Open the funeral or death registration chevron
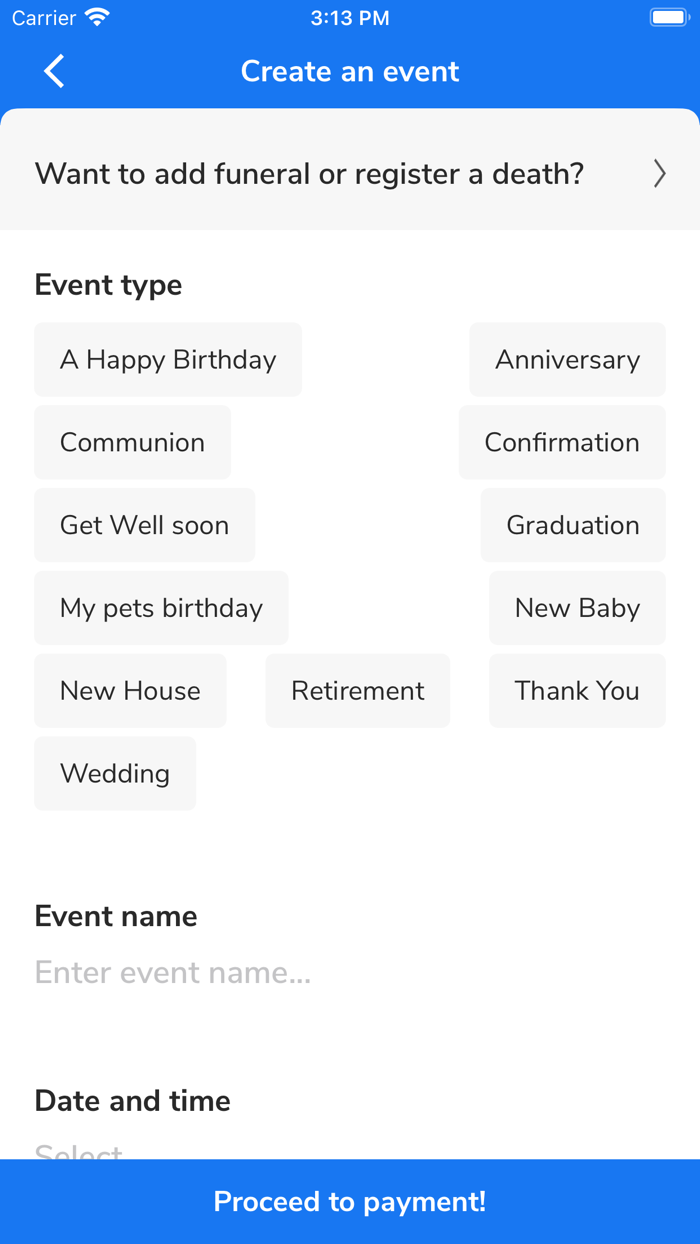Image resolution: width=700 pixels, height=1244 pixels. tap(659, 174)
